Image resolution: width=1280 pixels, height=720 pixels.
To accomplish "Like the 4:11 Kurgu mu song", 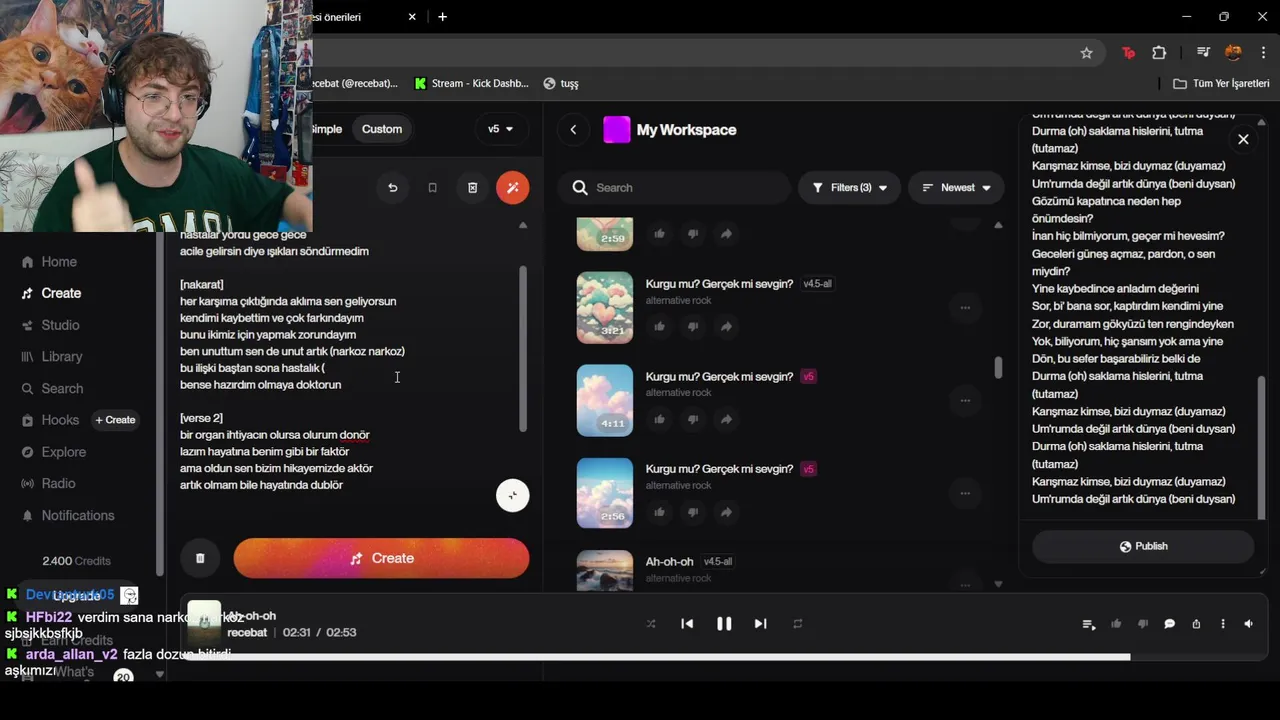I will pos(659,419).
